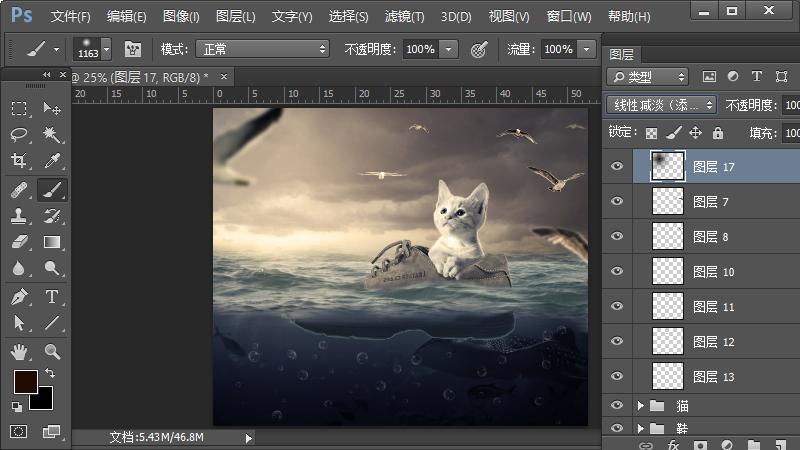
Task: Open the layer blend mode 线性减淡 dropdown
Action: pos(662,105)
